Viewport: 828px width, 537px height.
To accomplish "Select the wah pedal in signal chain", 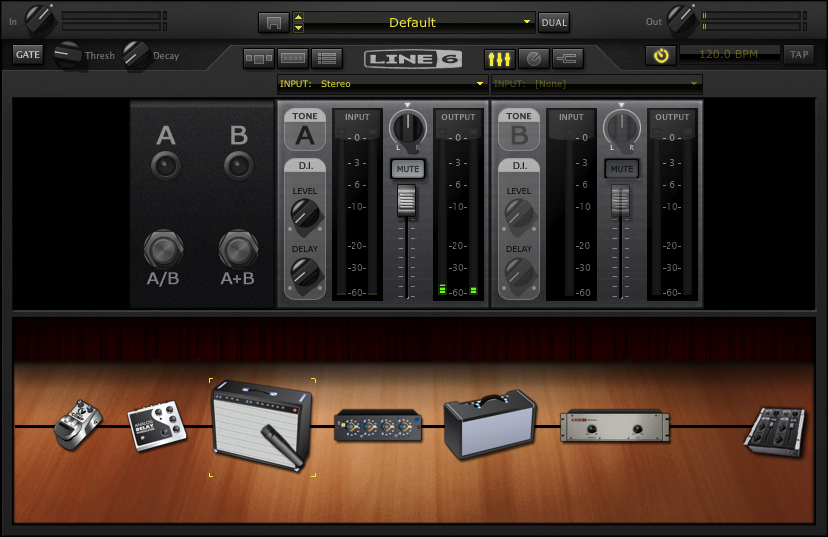I will point(79,425).
